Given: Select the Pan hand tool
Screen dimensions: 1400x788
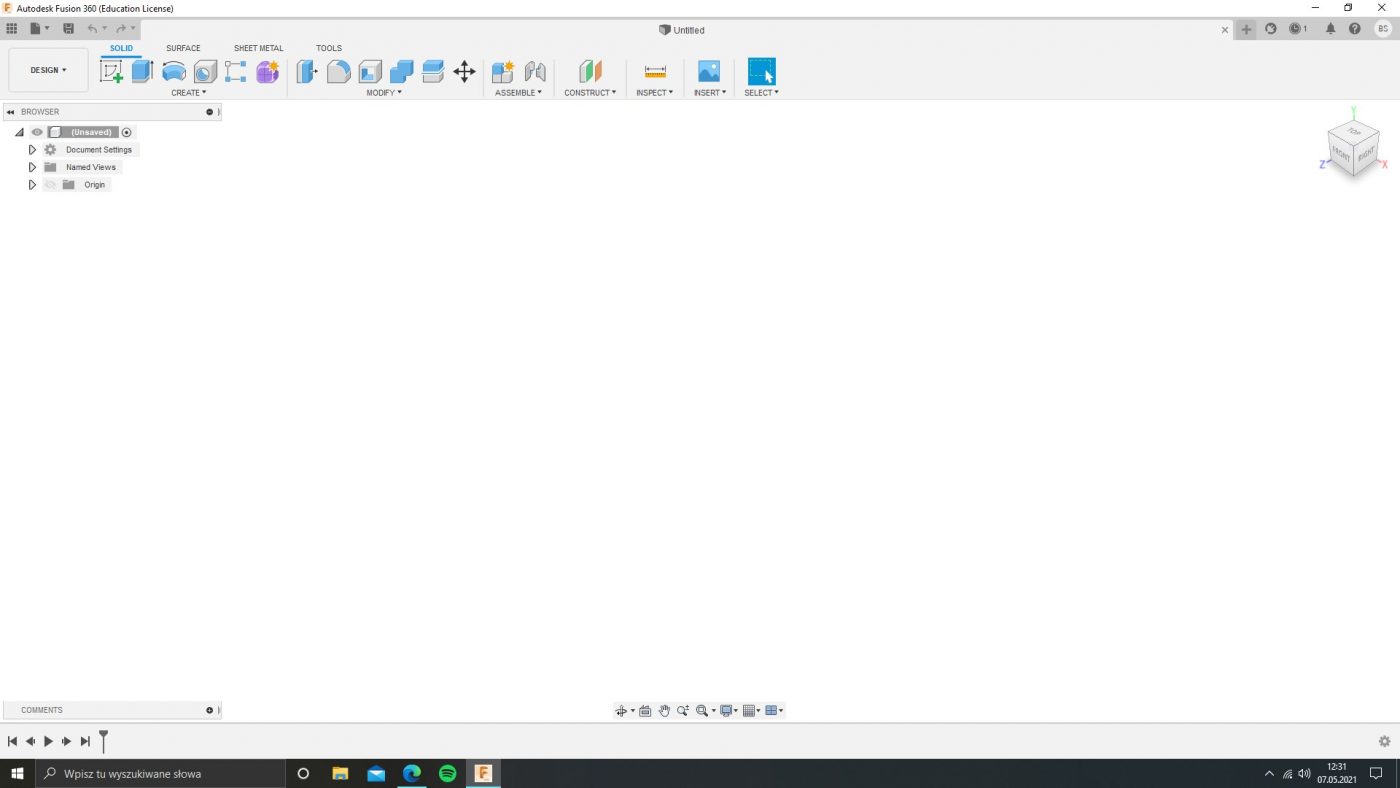Looking at the screenshot, I should pos(664,711).
